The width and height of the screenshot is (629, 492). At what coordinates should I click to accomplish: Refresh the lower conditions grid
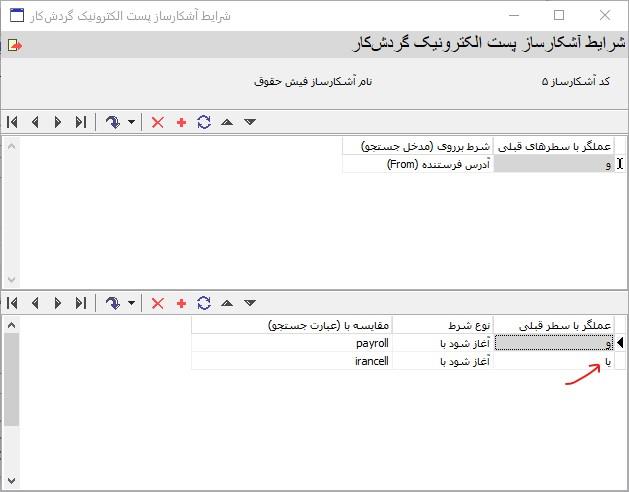[x=204, y=303]
